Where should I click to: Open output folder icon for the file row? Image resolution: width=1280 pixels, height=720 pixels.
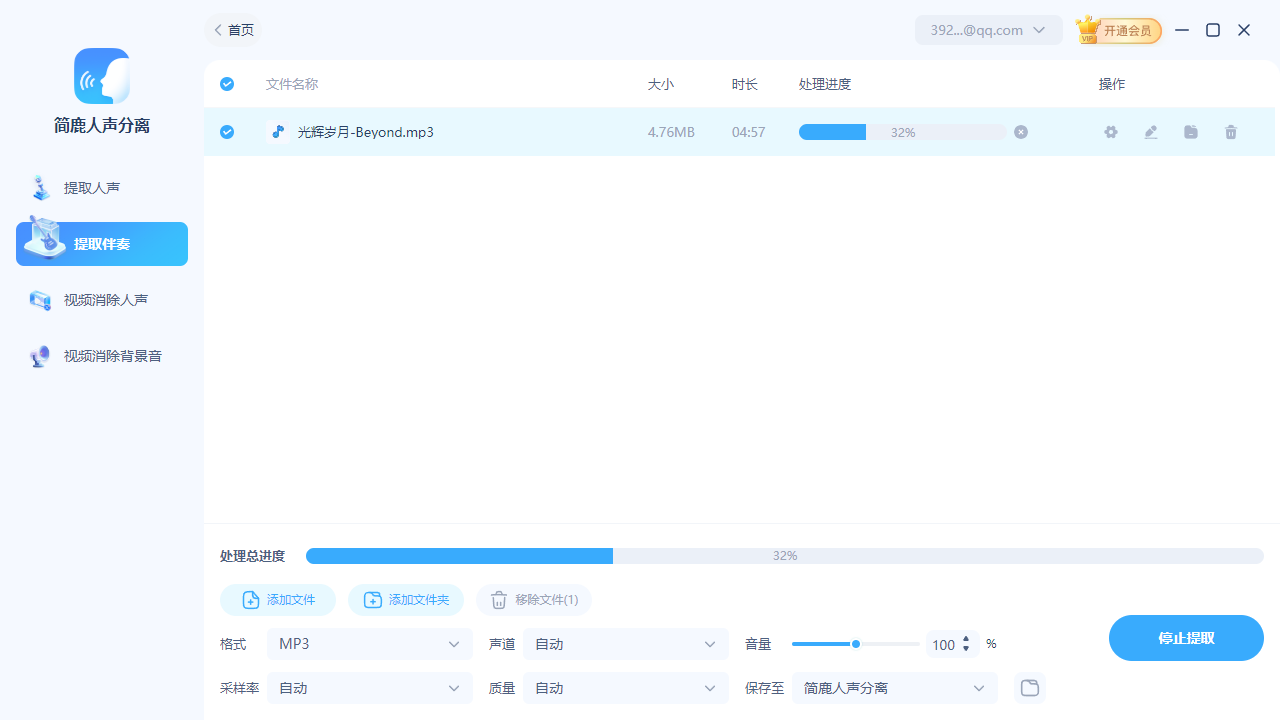1190,131
